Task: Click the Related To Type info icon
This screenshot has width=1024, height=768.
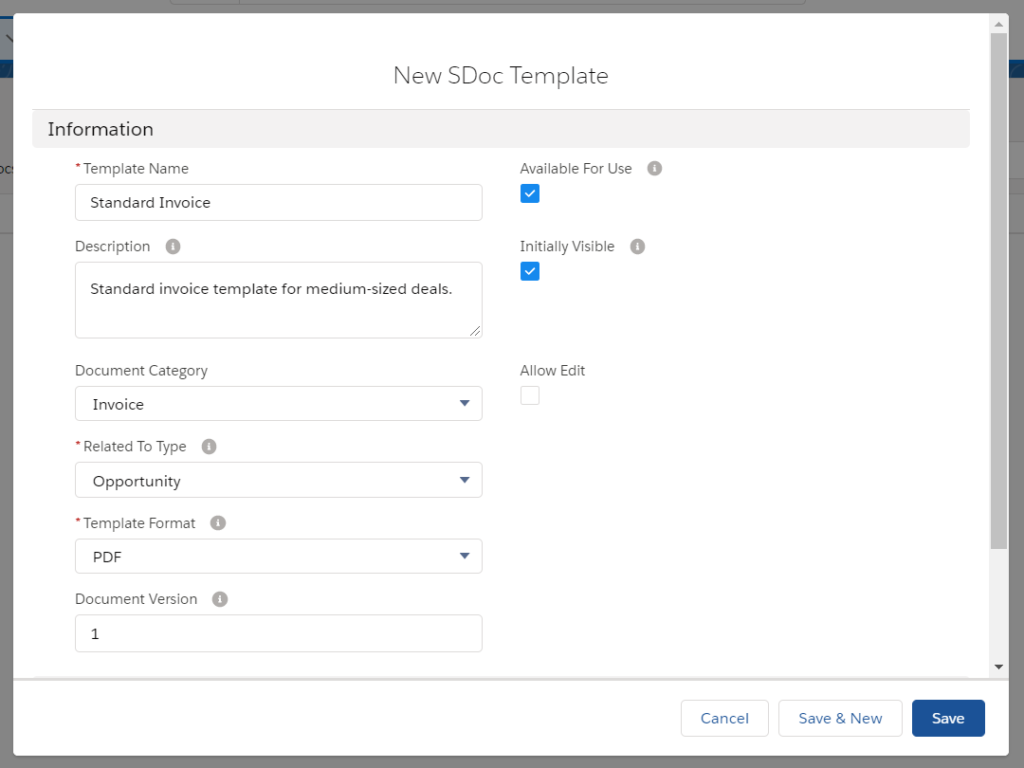Action: (x=208, y=447)
